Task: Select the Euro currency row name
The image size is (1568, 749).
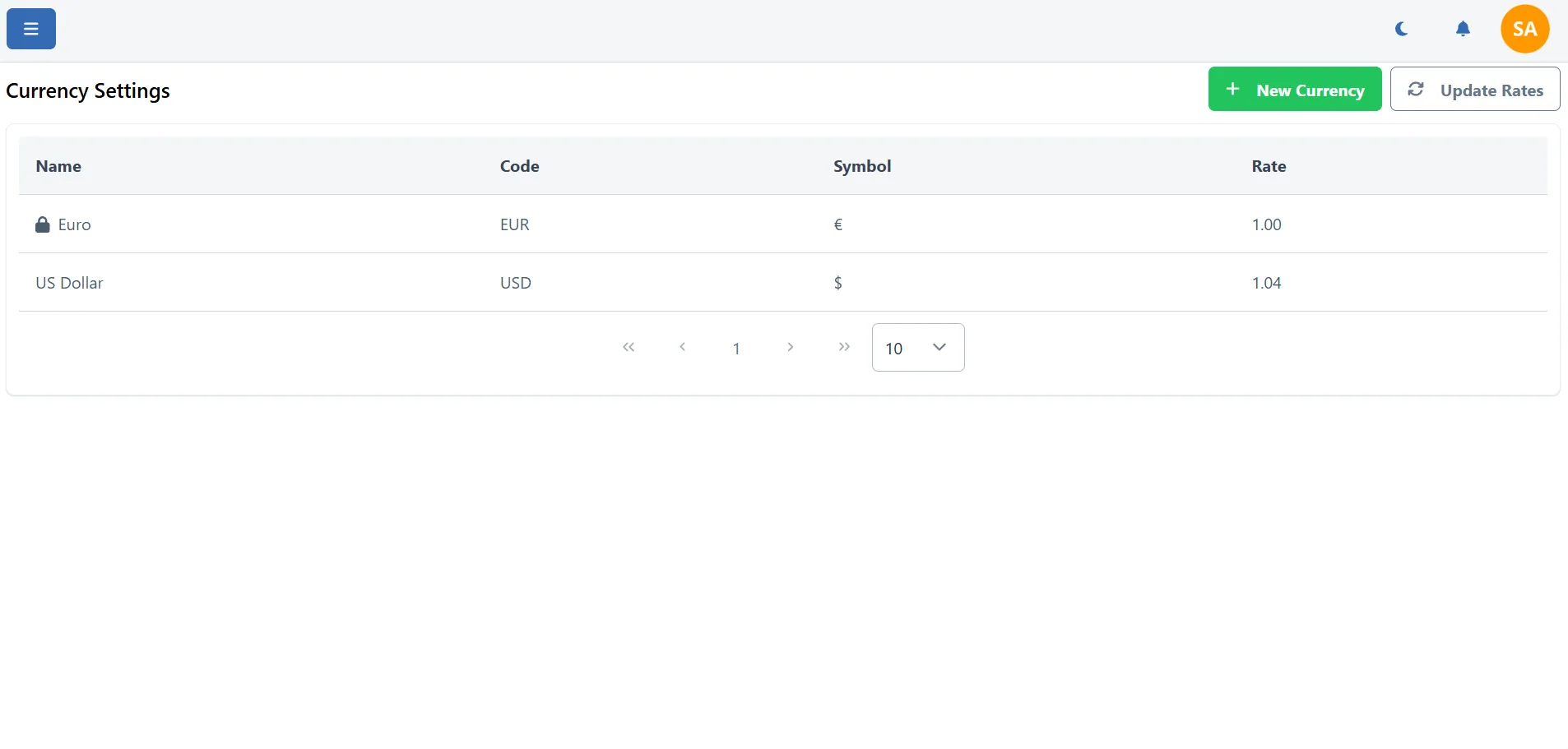Action: (74, 224)
